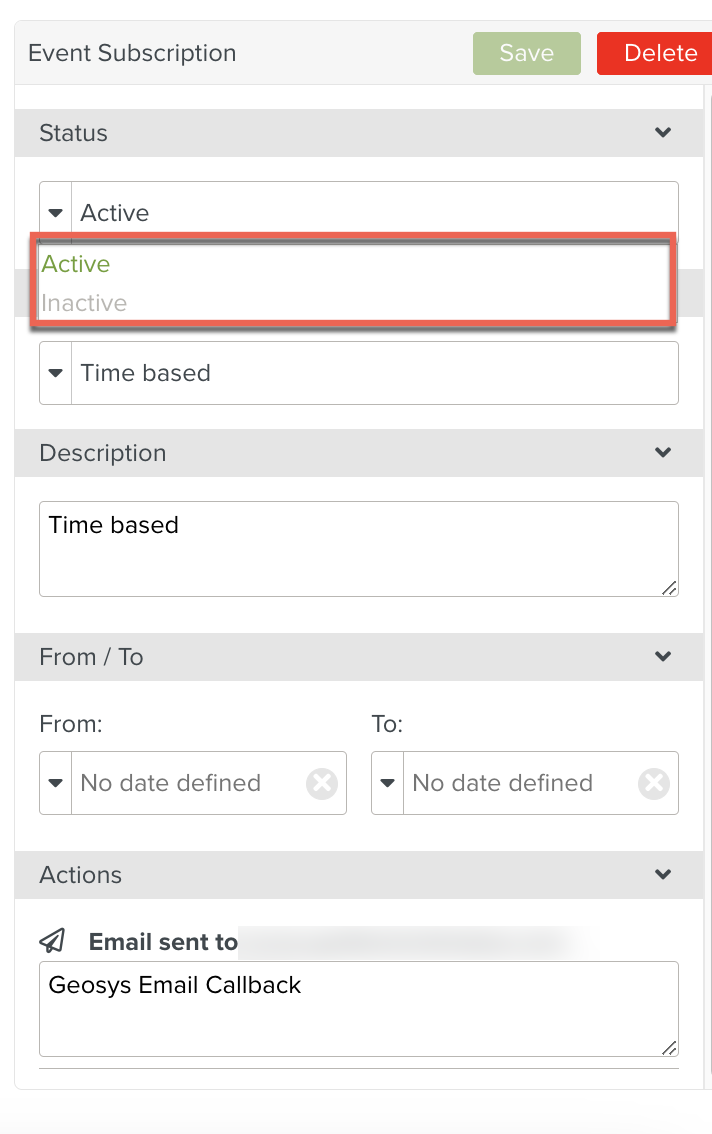Open the From date picker arrow
The width and height of the screenshot is (712, 1134).
56,783
